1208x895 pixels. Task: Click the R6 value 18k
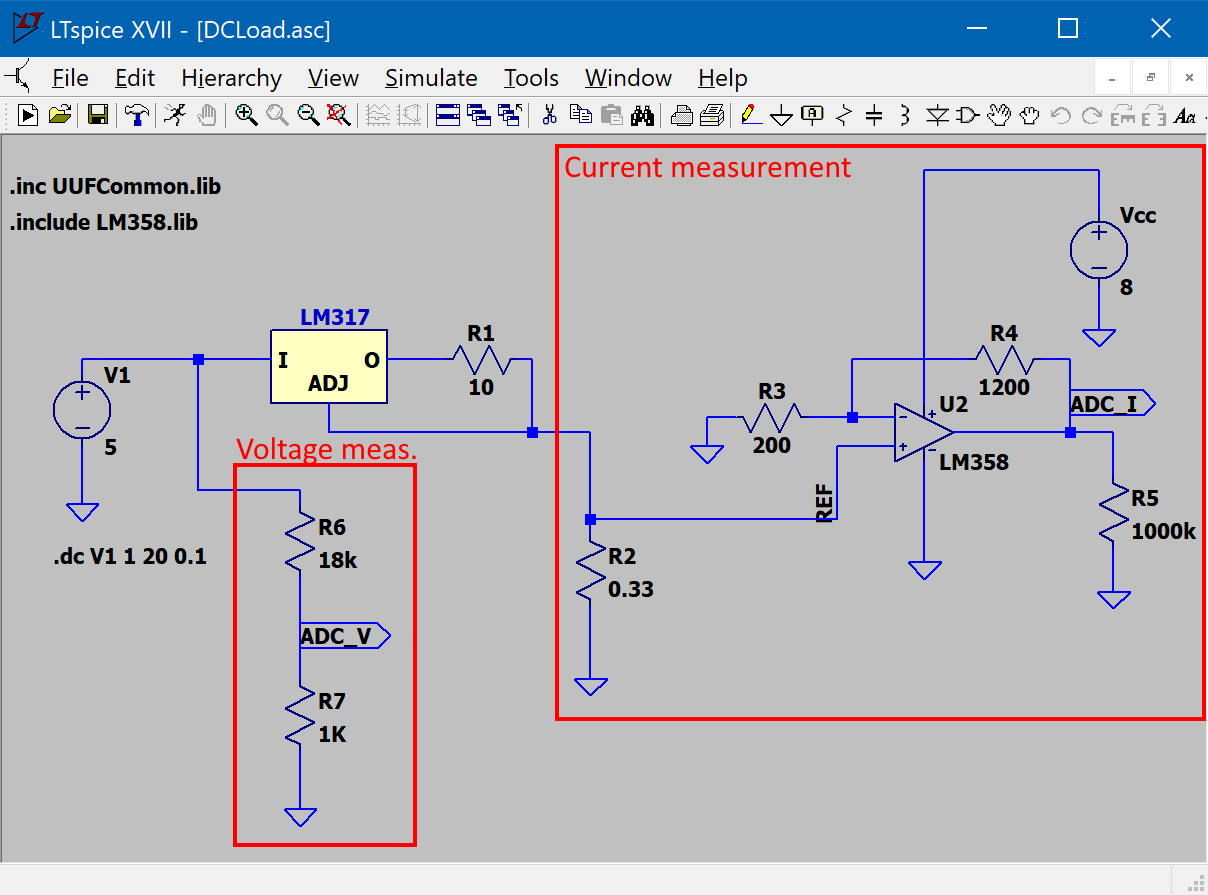coord(338,560)
